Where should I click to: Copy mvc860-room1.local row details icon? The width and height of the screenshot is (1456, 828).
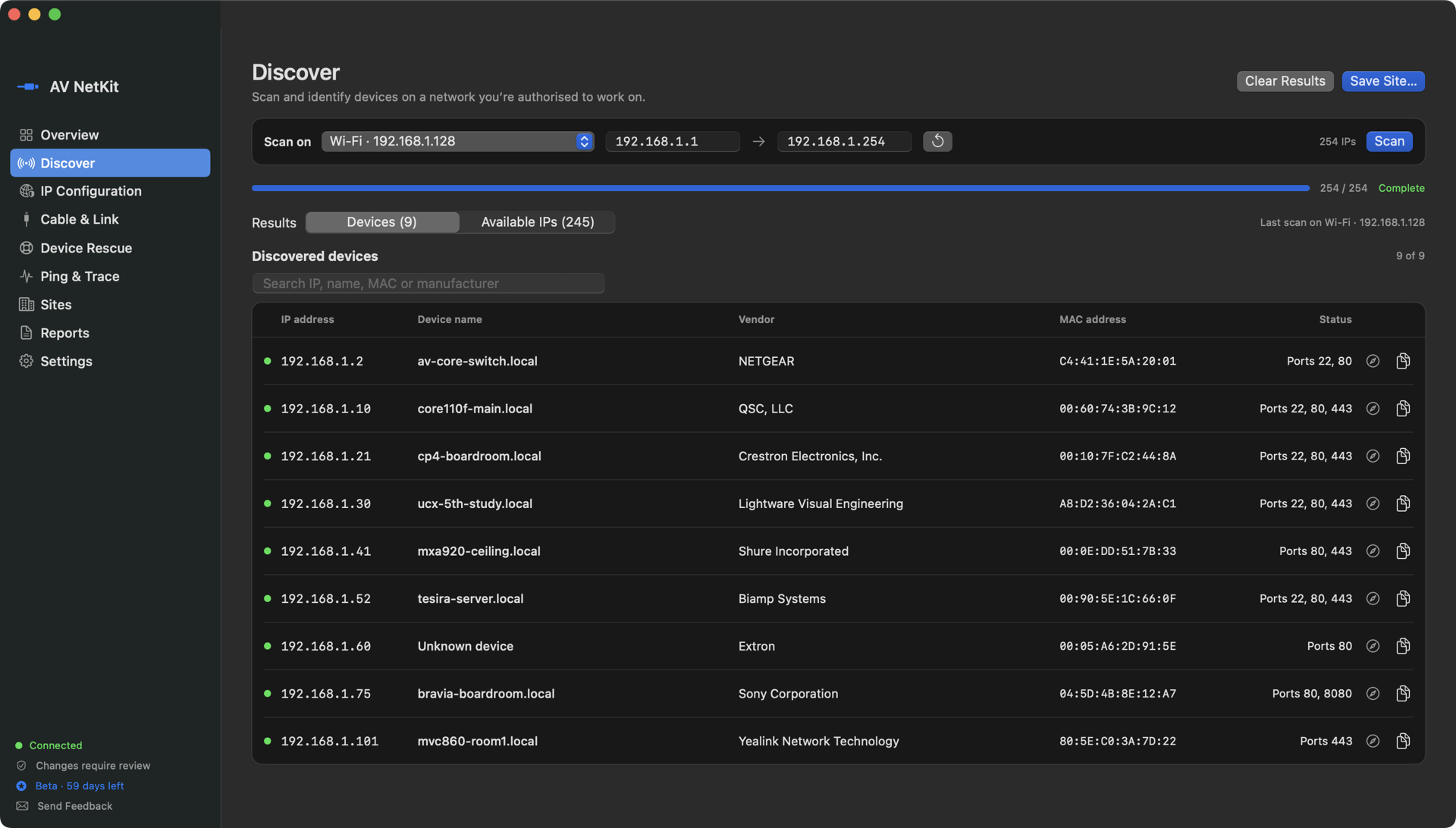point(1403,741)
